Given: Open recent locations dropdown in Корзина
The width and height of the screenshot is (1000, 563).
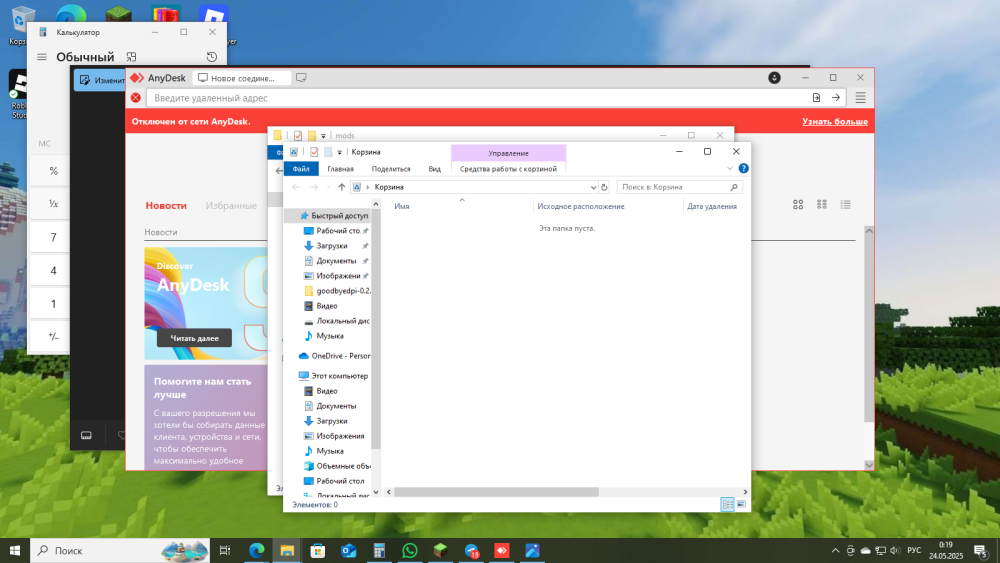Looking at the screenshot, I should coord(328,187).
